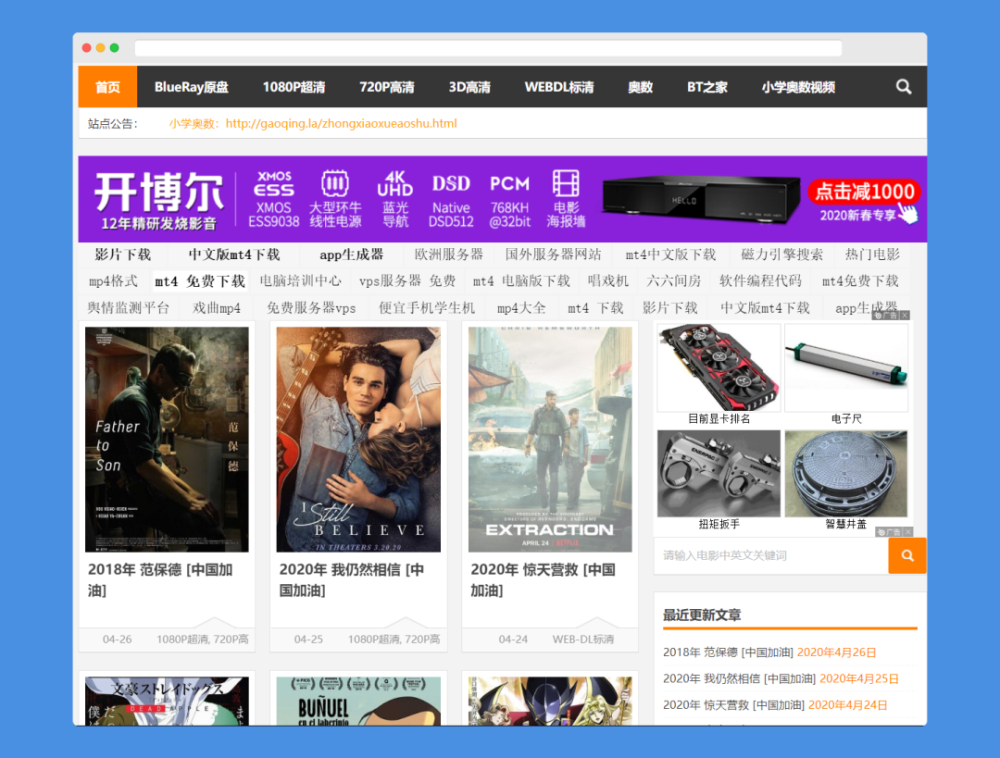Close the ad below the 智慧井盖 image
The height and width of the screenshot is (758, 1000).
coord(908,532)
